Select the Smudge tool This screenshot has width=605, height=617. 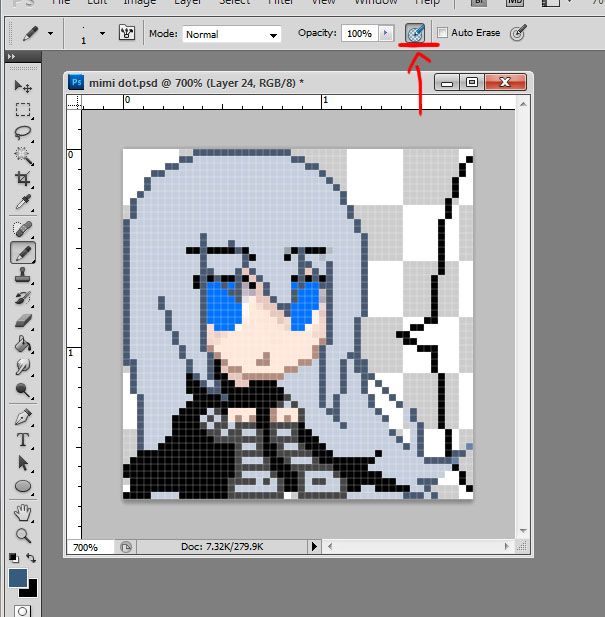pos(22,367)
